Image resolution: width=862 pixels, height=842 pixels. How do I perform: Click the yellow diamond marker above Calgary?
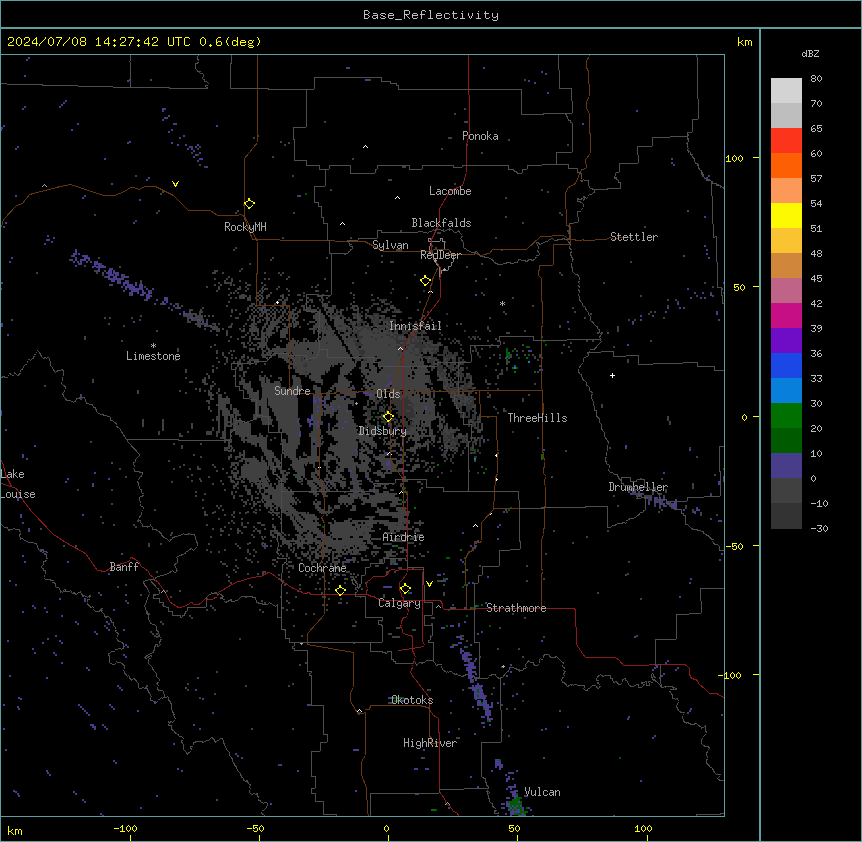coord(405,589)
